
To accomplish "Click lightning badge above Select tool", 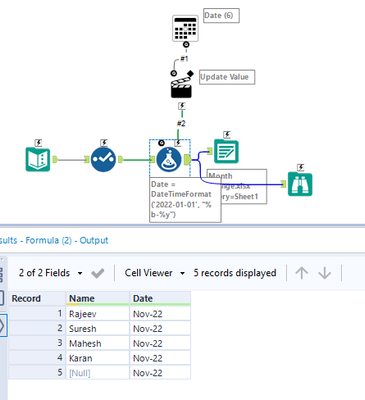I will click(x=104, y=143).
